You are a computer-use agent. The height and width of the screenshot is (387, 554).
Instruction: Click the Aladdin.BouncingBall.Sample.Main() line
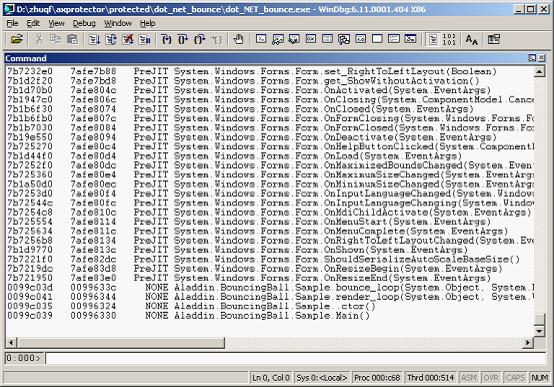(x=189, y=316)
